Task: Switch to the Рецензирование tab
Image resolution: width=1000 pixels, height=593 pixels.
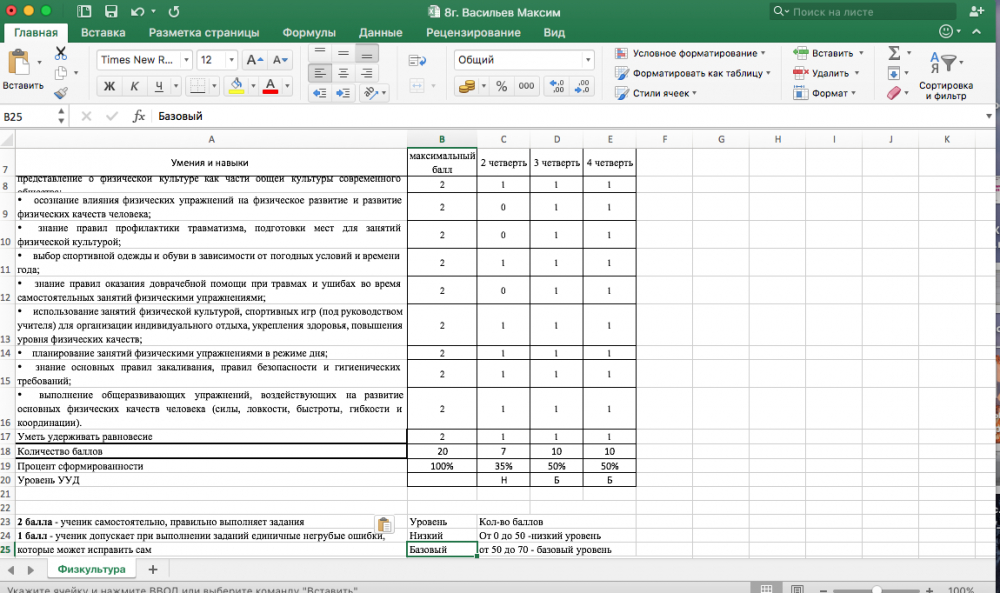Action: coord(473,33)
